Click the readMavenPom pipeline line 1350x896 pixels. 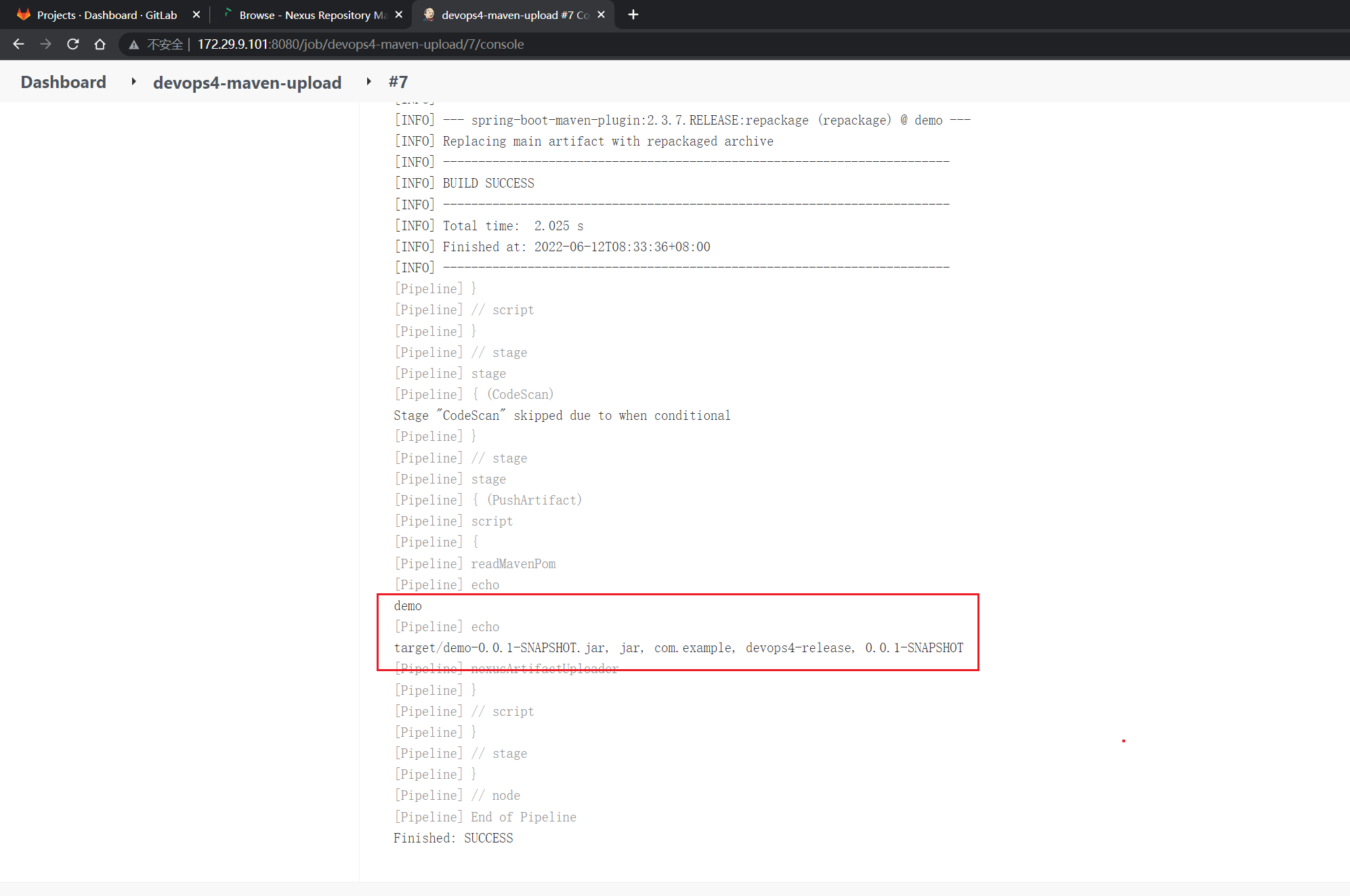coord(475,563)
